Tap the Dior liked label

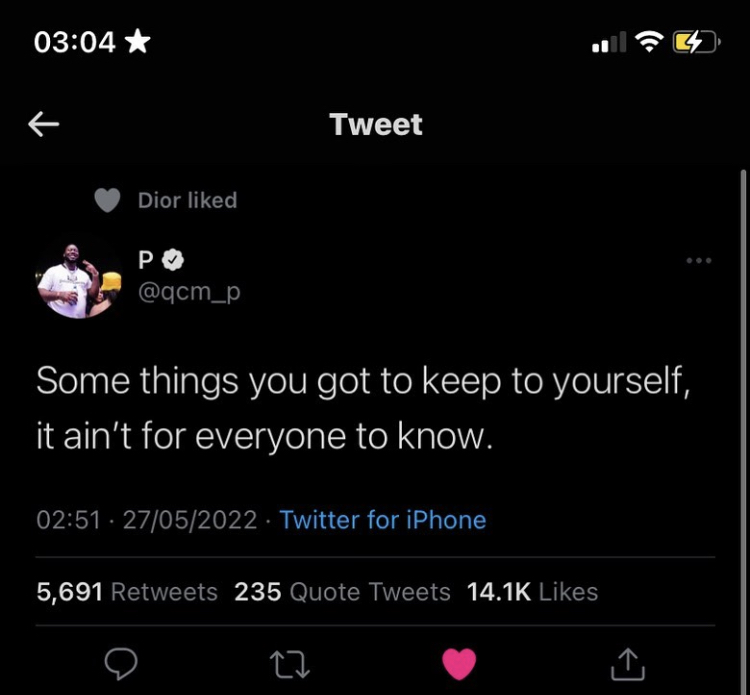pos(187,200)
